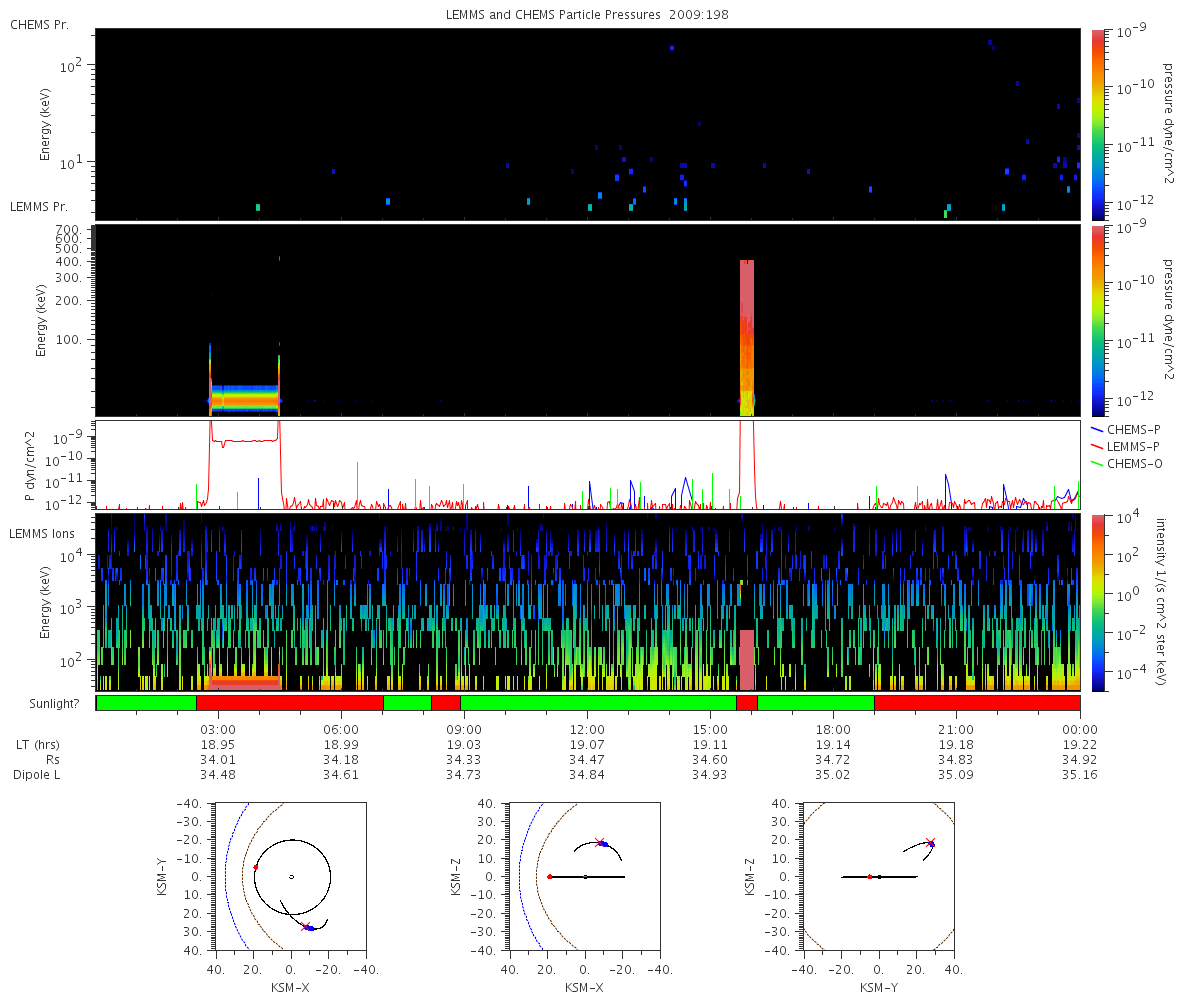The image size is (1200, 1000).
Task: Click the top CHEMS pressure color bar
Action: coord(1098,124)
